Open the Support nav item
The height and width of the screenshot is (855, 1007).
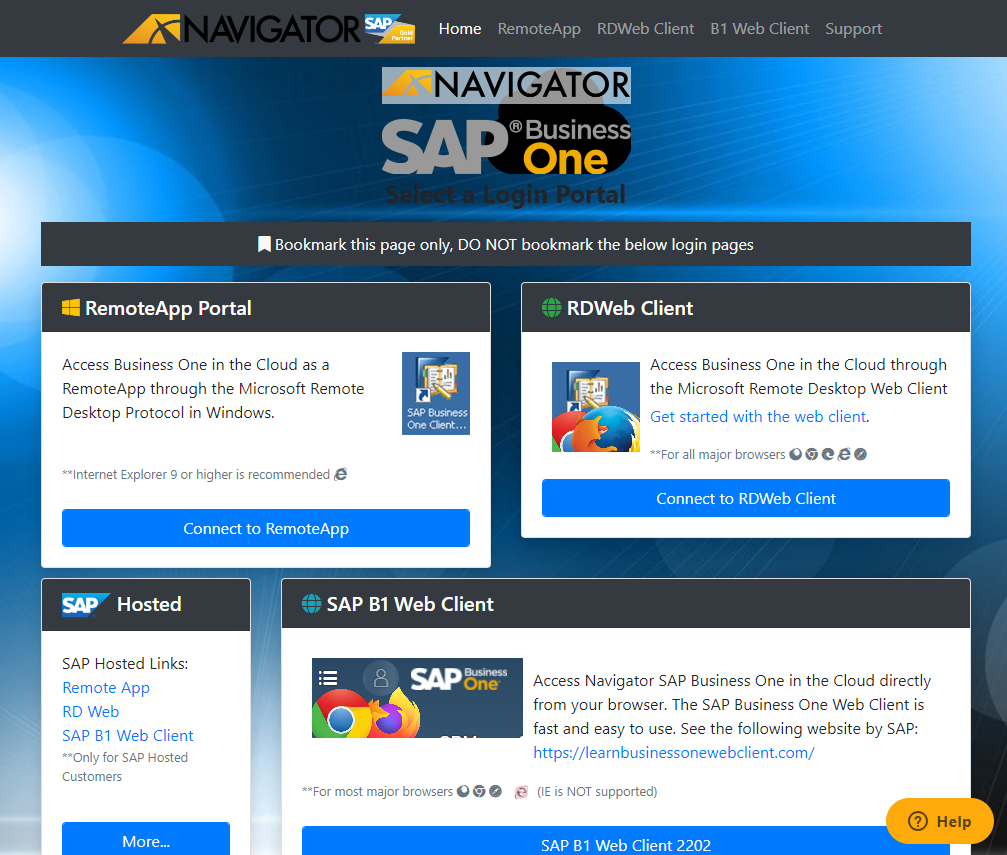tap(854, 29)
